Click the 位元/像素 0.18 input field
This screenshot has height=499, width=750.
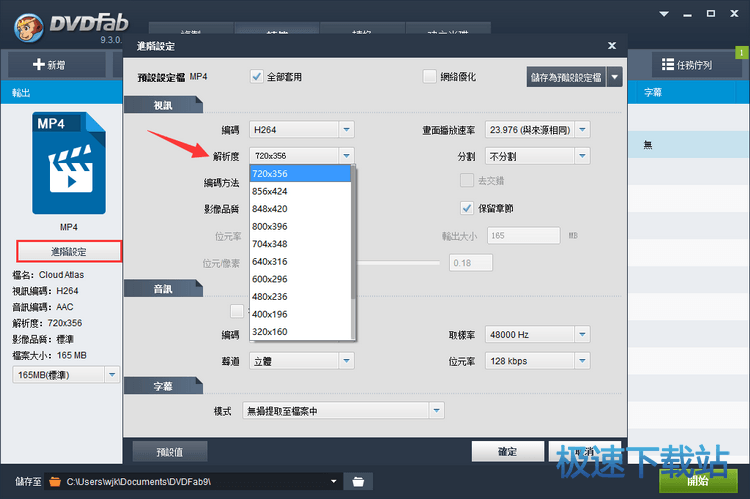click(x=471, y=263)
